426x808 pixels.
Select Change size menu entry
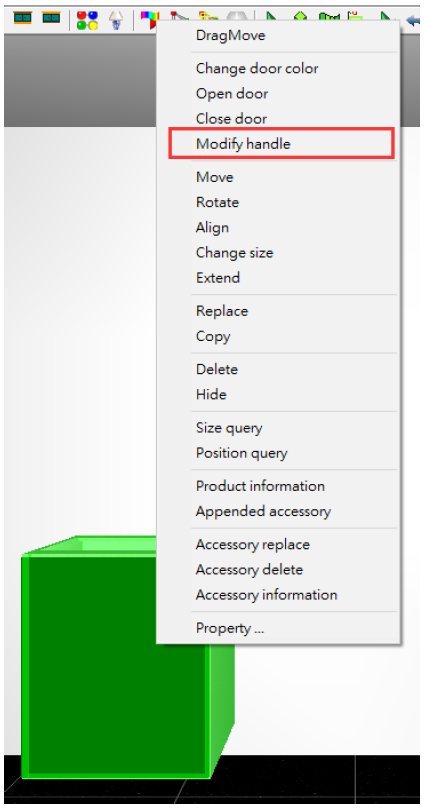pyautogui.click(x=234, y=252)
